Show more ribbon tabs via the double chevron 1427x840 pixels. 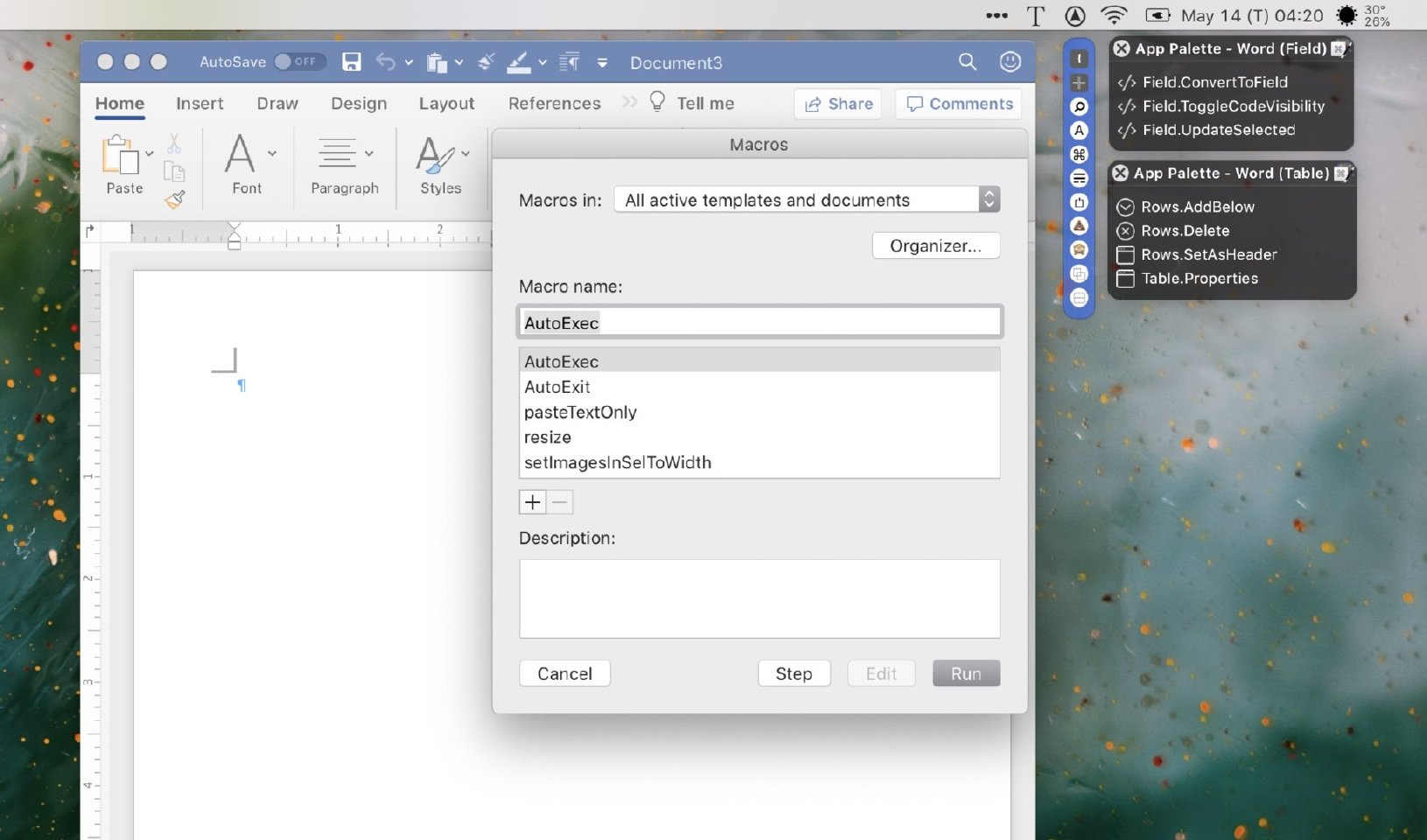pyautogui.click(x=629, y=102)
